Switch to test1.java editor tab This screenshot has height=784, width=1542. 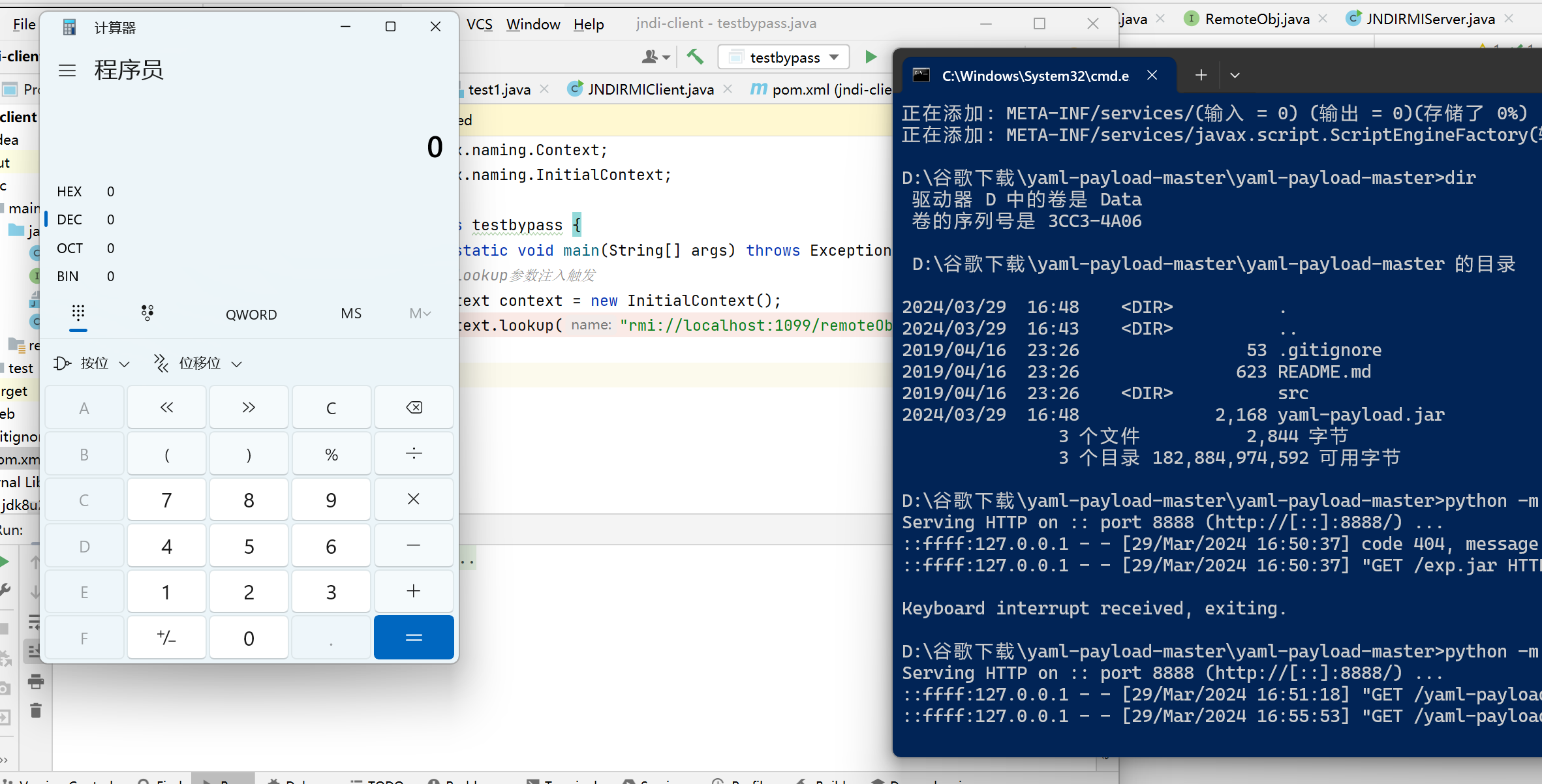499,89
